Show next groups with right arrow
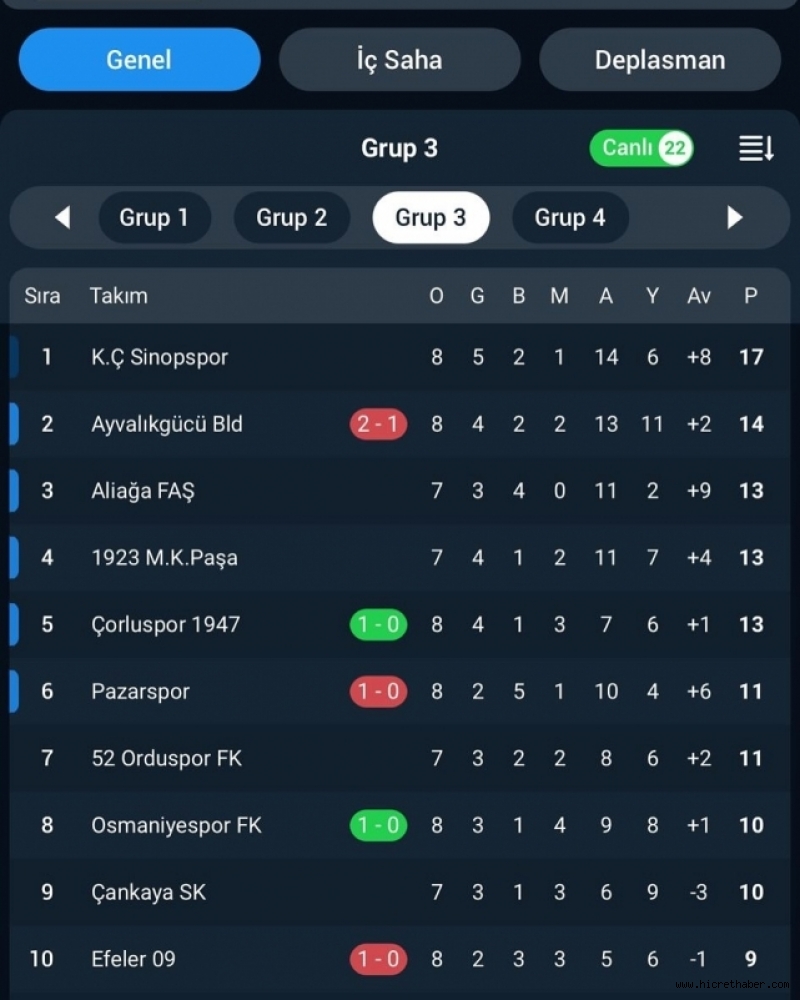800x1000 pixels. point(735,217)
